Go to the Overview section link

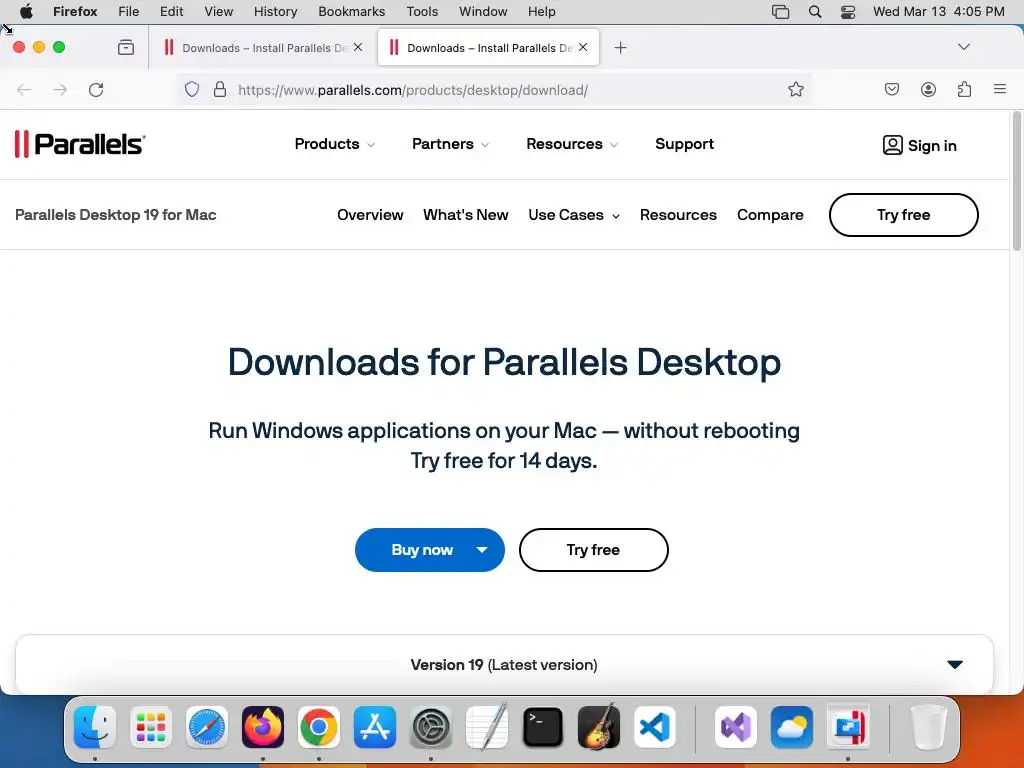click(x=370, y=215)
